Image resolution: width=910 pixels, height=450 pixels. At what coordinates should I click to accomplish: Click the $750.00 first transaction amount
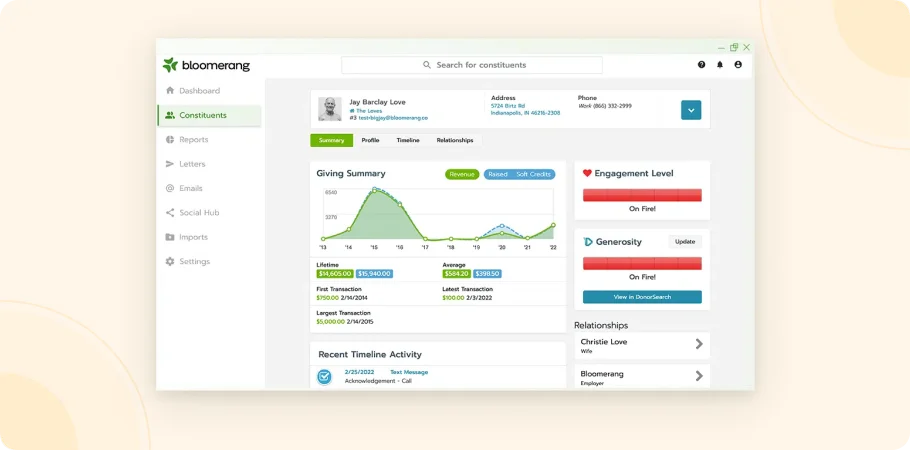click(327, 297)
